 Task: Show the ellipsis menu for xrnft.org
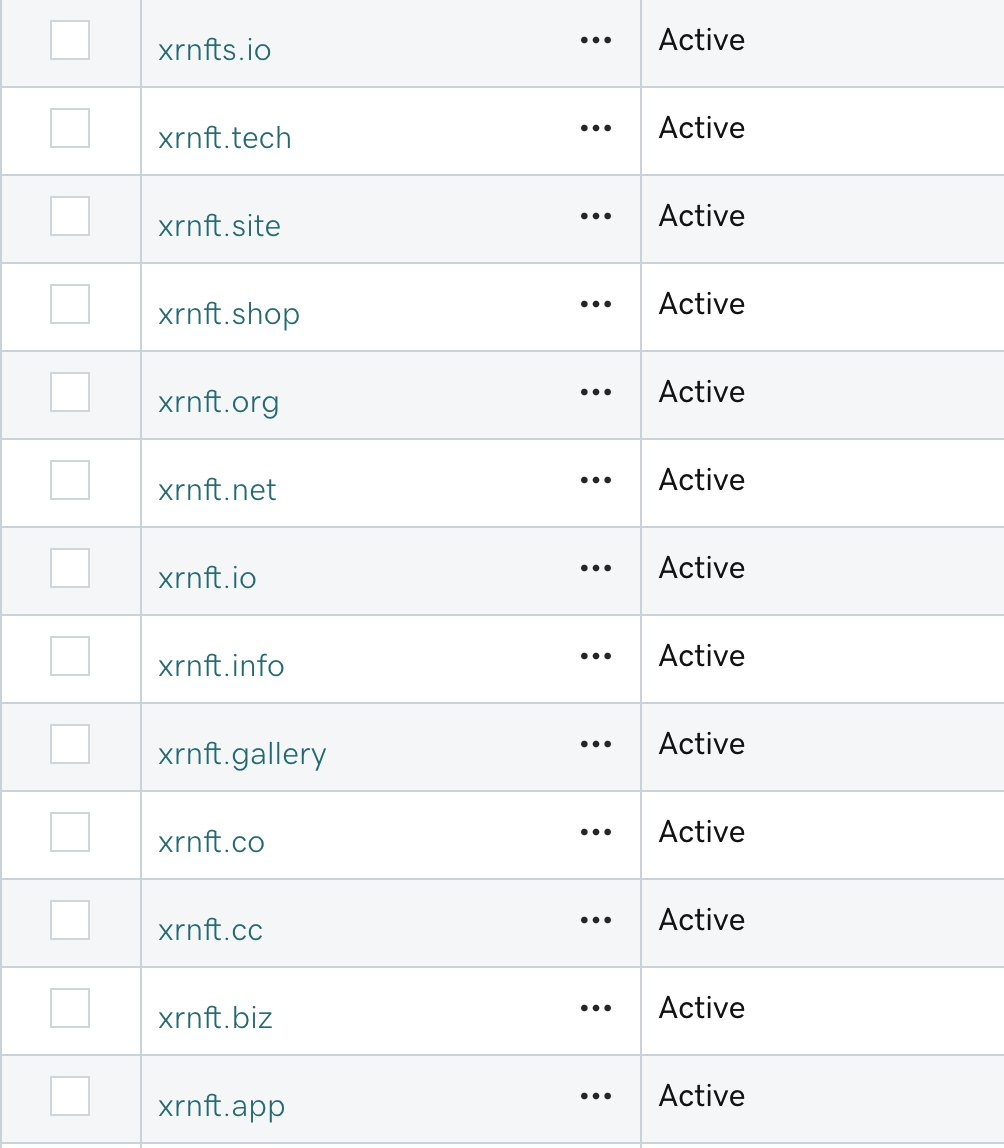coord(595,392)
